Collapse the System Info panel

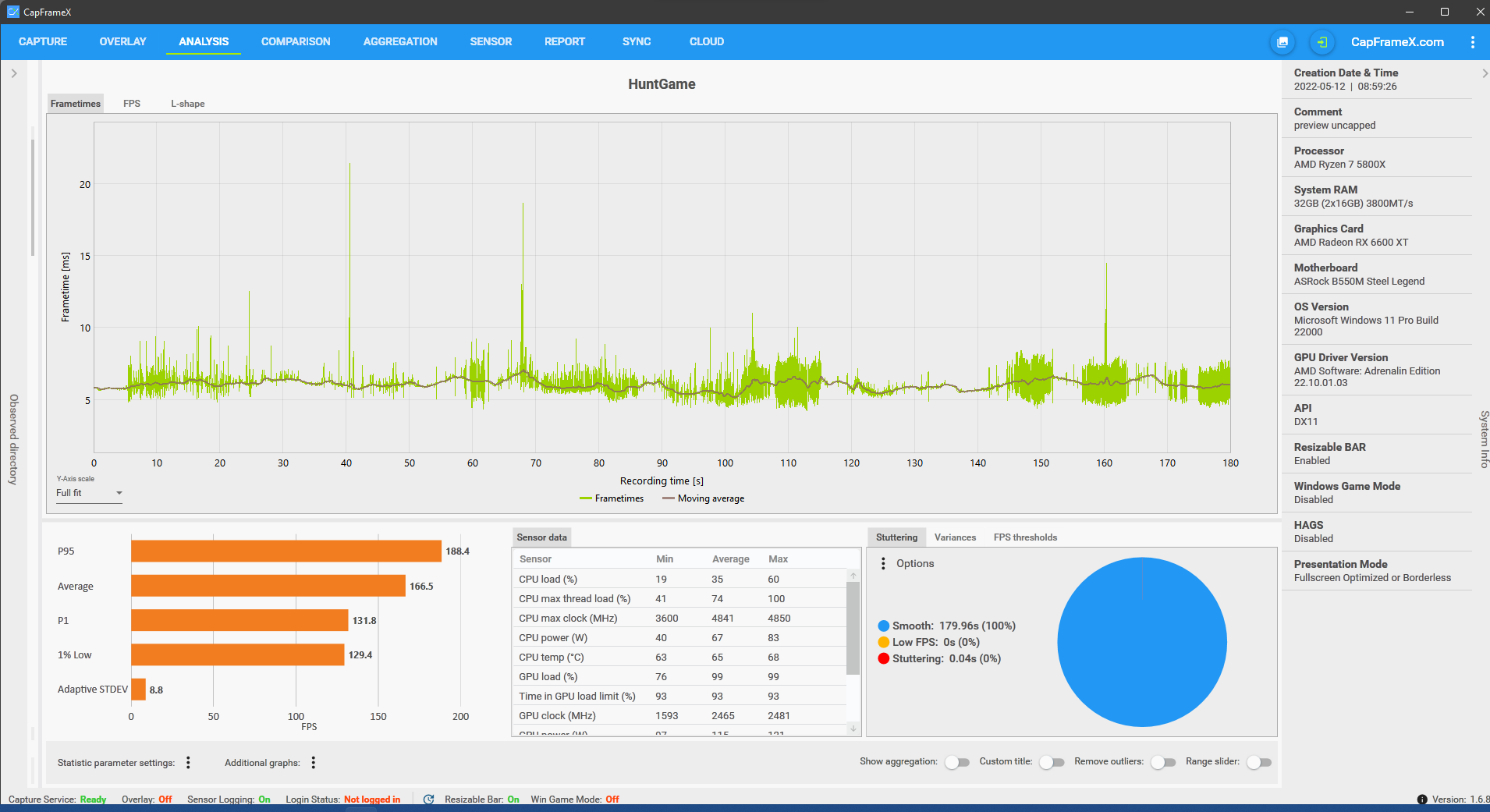tap(1484, 73)
